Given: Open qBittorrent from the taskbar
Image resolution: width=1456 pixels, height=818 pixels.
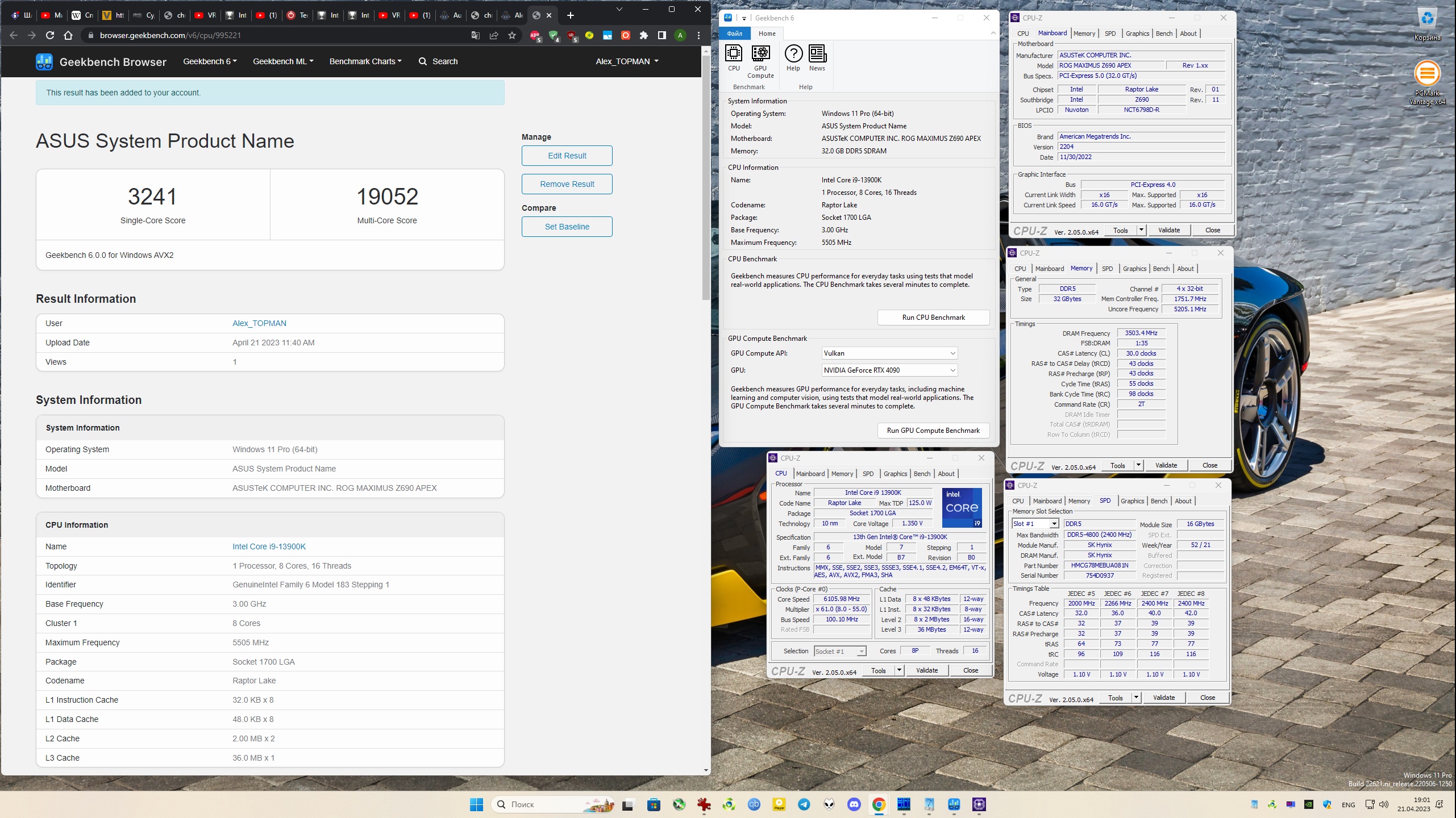Looking at the screenshot, I should [754, 804].
